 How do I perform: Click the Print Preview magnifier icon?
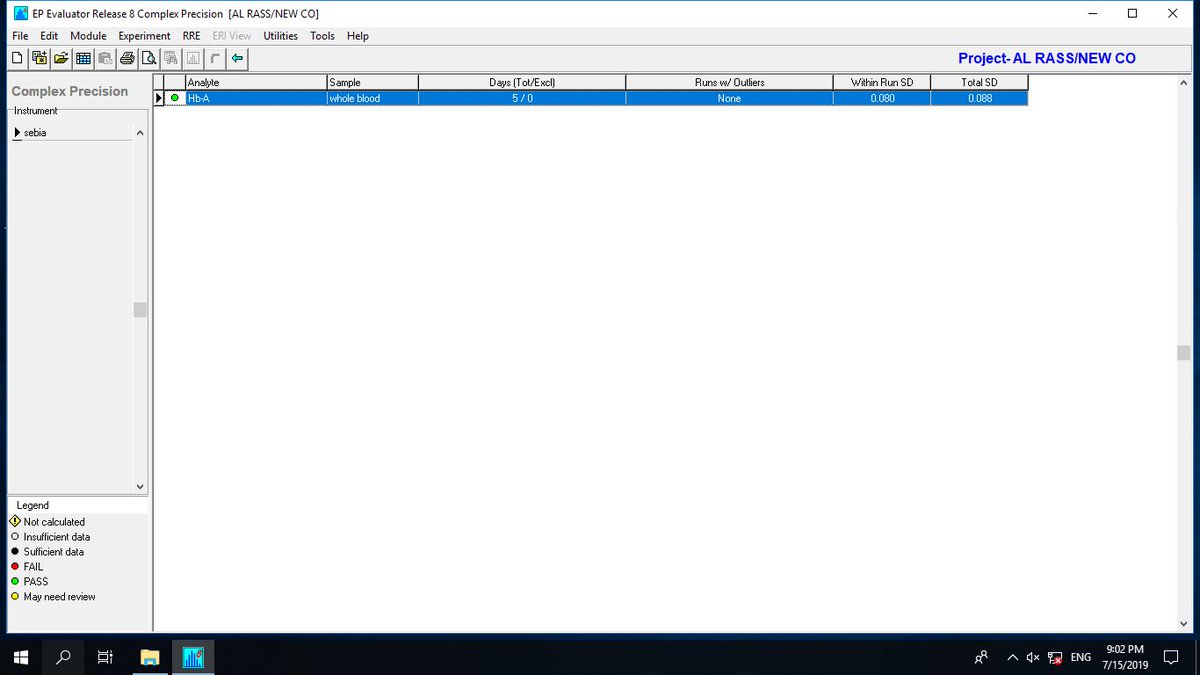pyautogui.click(x=148, y=58)
